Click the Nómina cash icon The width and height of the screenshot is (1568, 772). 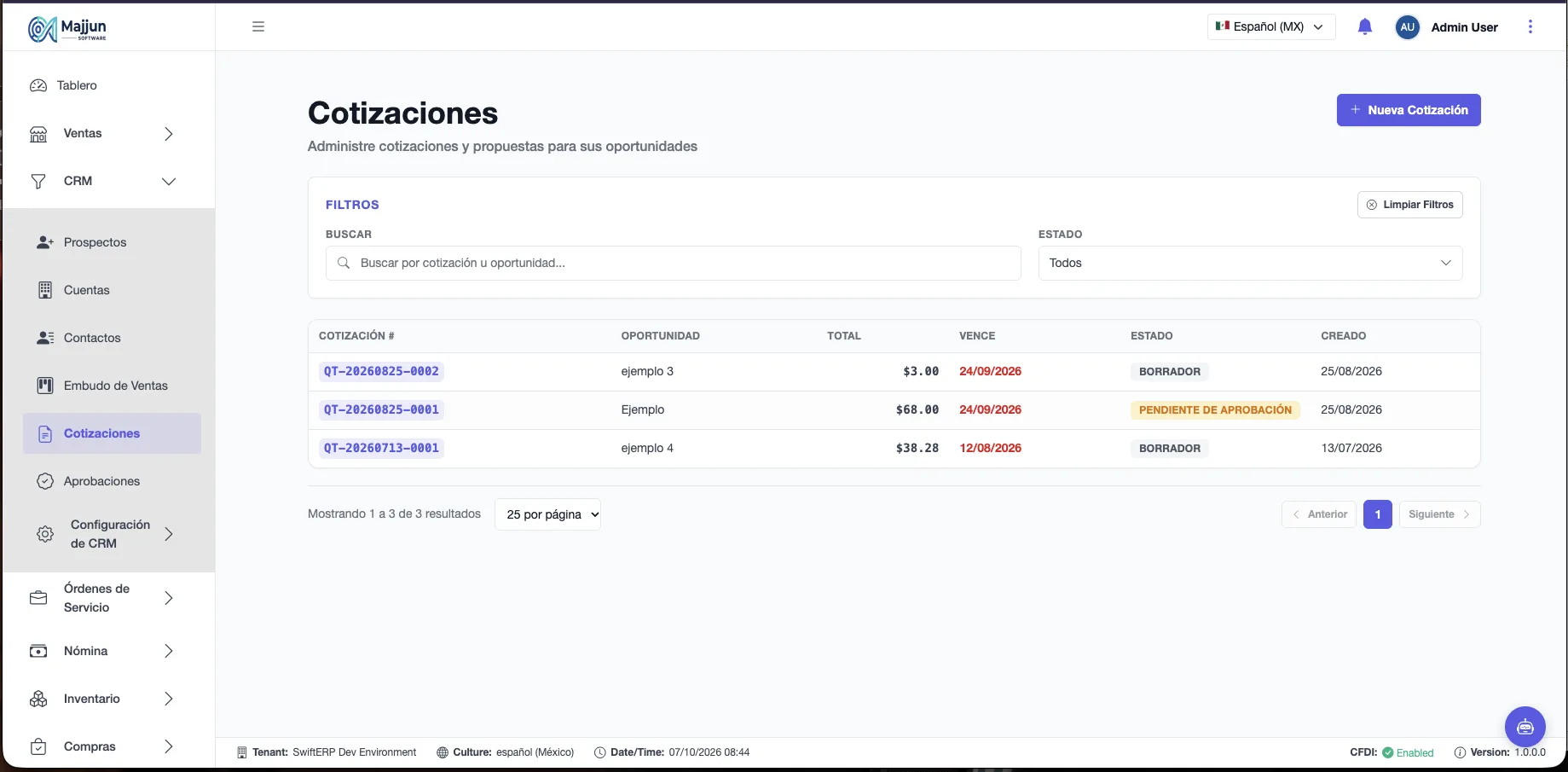click(x=38, y=651)
